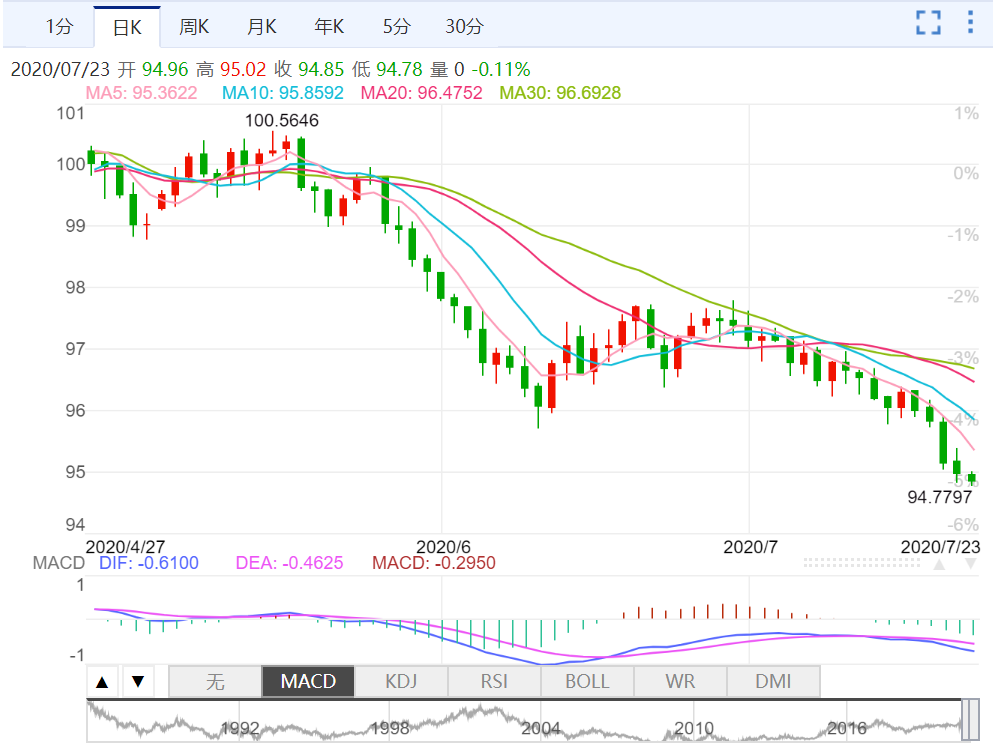Image resolution: width=996 pixels, height=754 pixels.
Task: Click the 2020/07/23 date in header
Action: (x=60, y=69)
